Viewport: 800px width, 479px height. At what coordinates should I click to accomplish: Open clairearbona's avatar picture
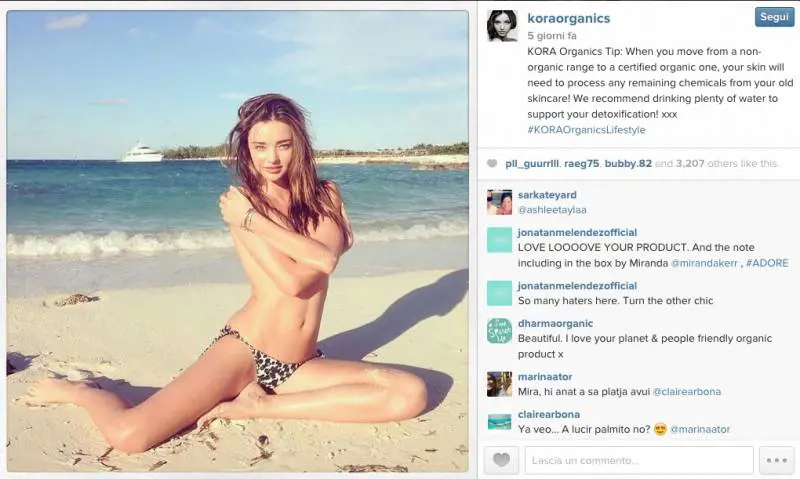[x=499, y=421]
